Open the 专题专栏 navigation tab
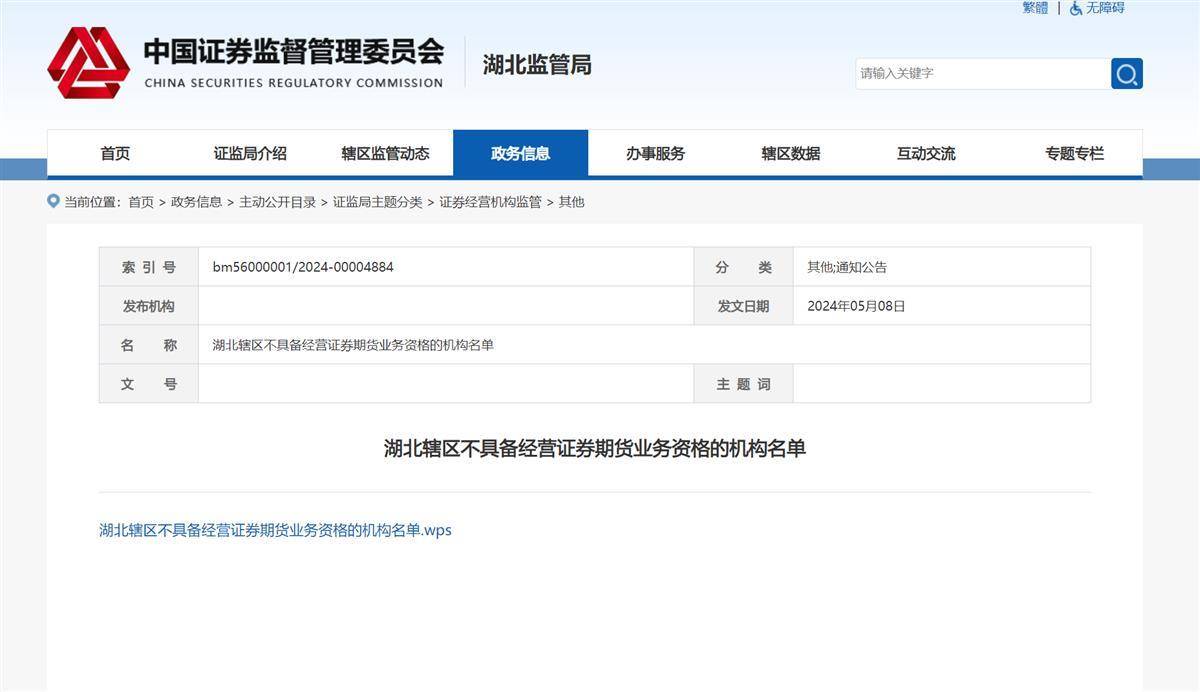The image size is (1200, 692). [1075, 154]
